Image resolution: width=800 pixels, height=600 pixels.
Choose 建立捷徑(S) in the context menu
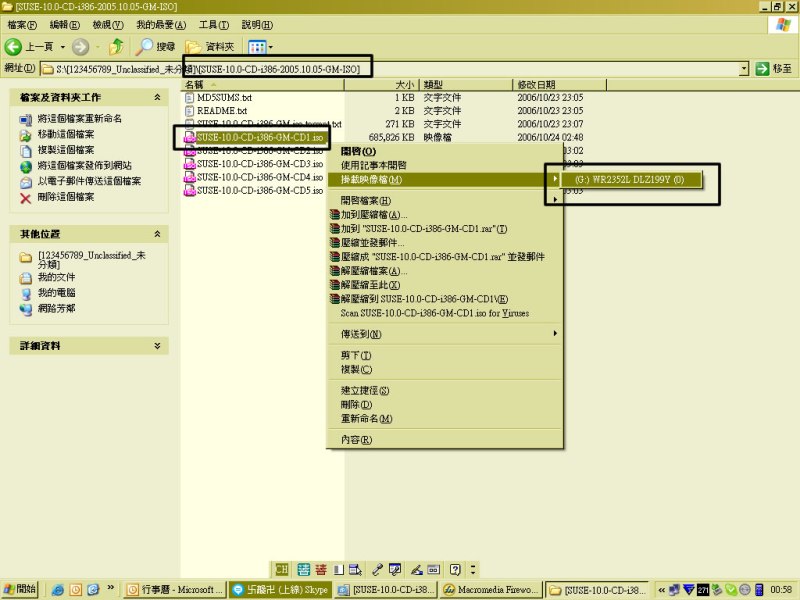point(444,391)
